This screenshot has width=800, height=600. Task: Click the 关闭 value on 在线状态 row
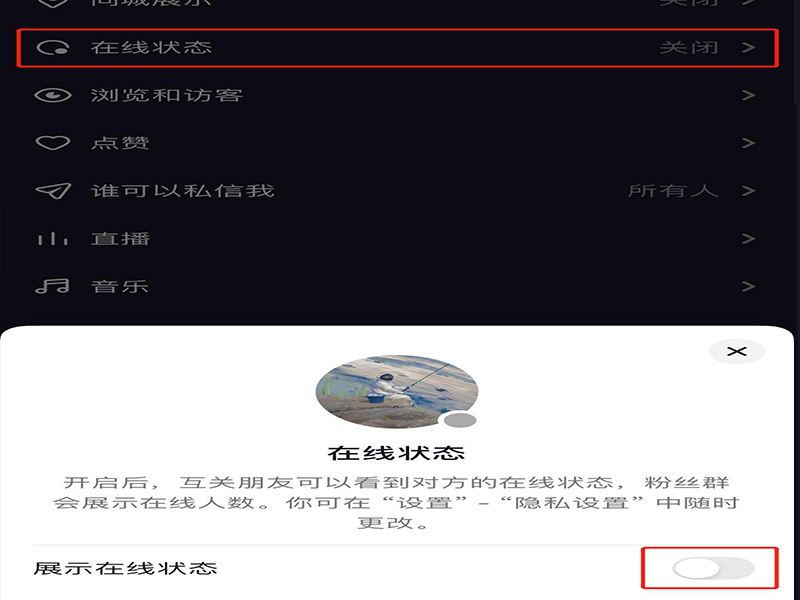[x=689, y=47]
